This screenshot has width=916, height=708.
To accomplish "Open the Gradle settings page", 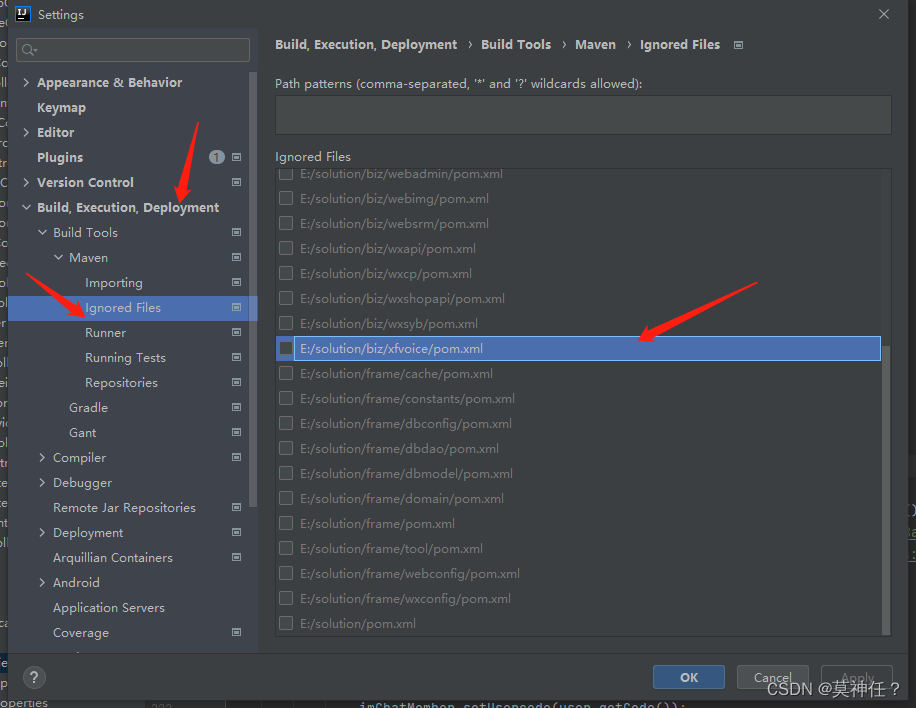I will [89, 408].
